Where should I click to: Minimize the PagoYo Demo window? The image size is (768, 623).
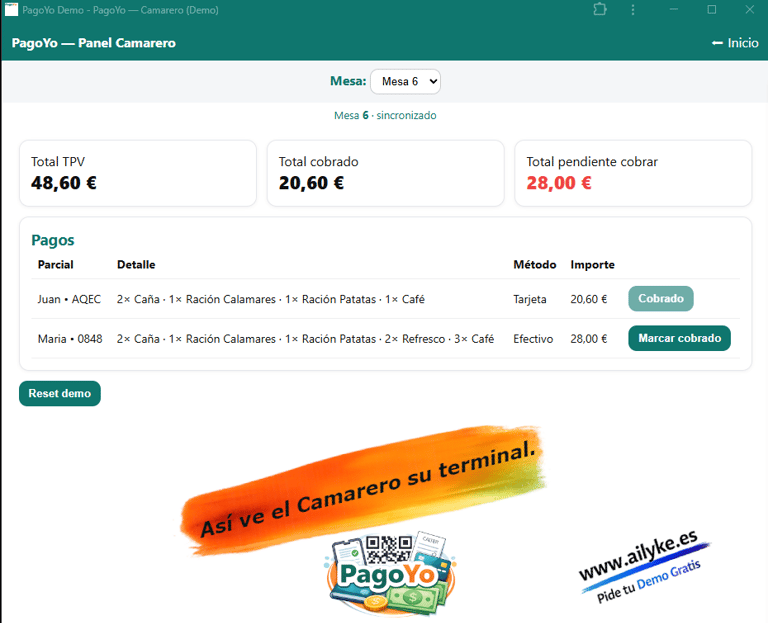(674, 9)
